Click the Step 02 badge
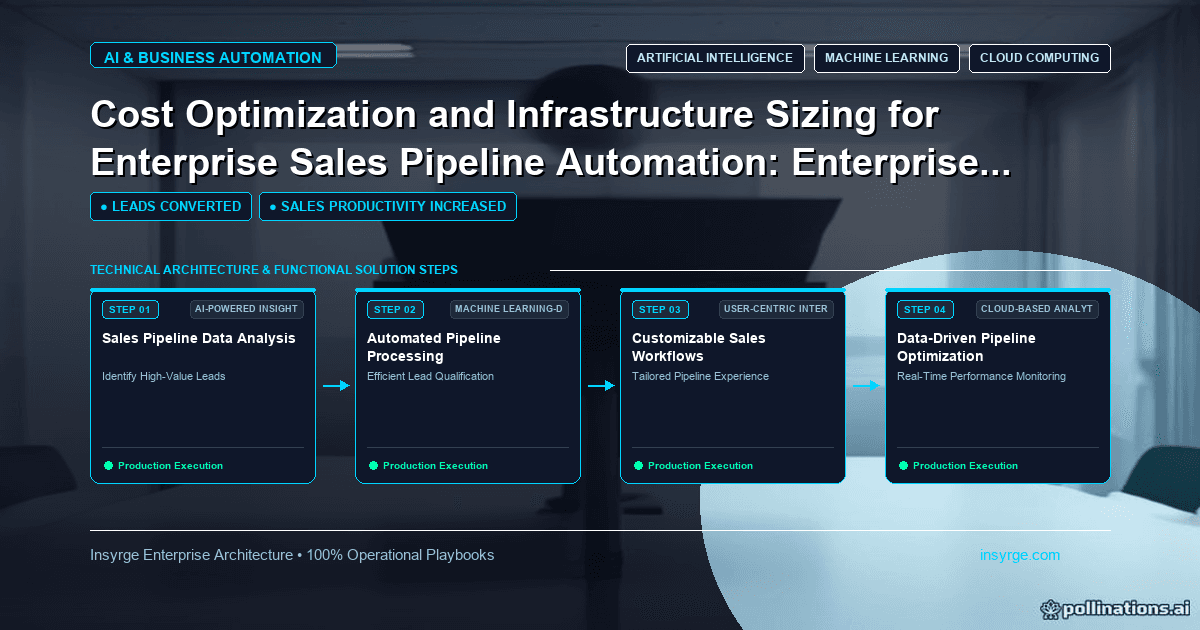 click(x=395, y=309)
